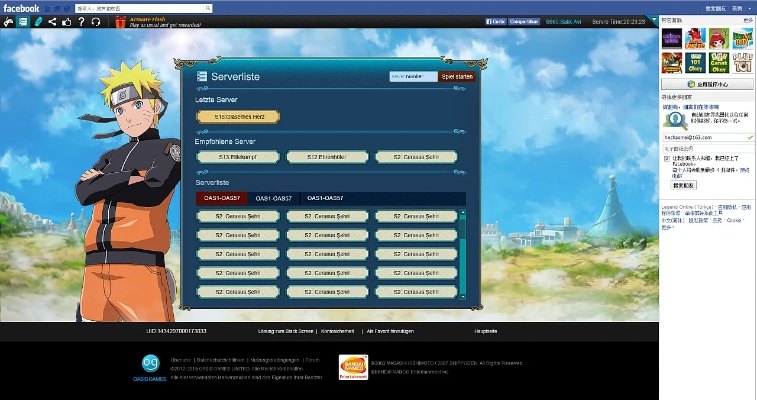Image resolution: width=757 pixels, height=400 pixels.
Task: Select the server list icon in toolbar
Action: click(23, 21)
